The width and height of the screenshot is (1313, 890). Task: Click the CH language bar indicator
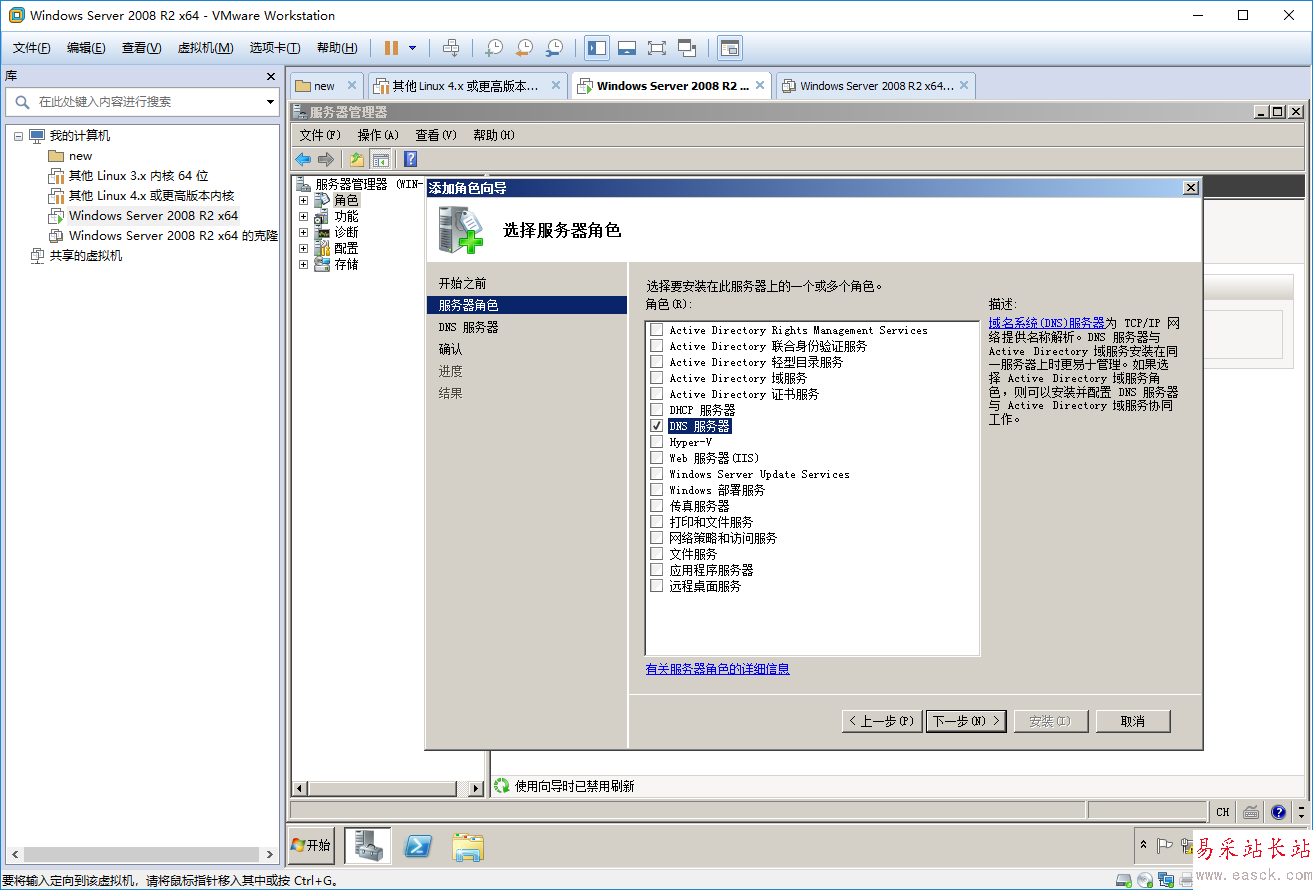click(1223, 812)
